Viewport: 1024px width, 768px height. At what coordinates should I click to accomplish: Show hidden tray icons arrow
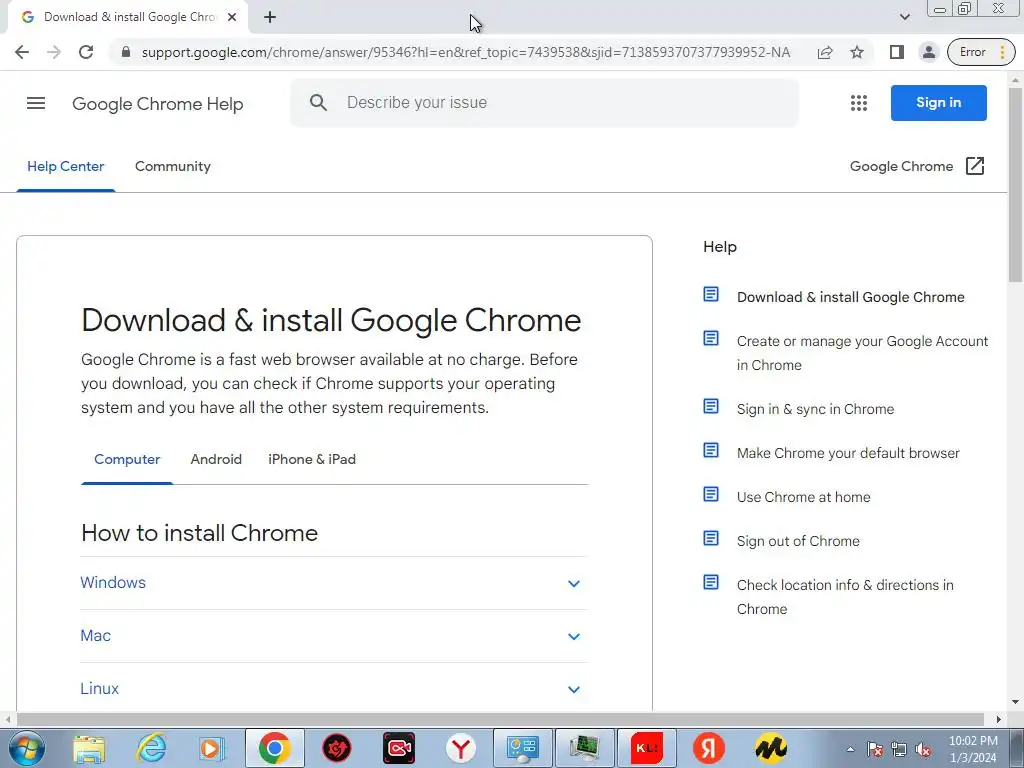coord(850,750)
